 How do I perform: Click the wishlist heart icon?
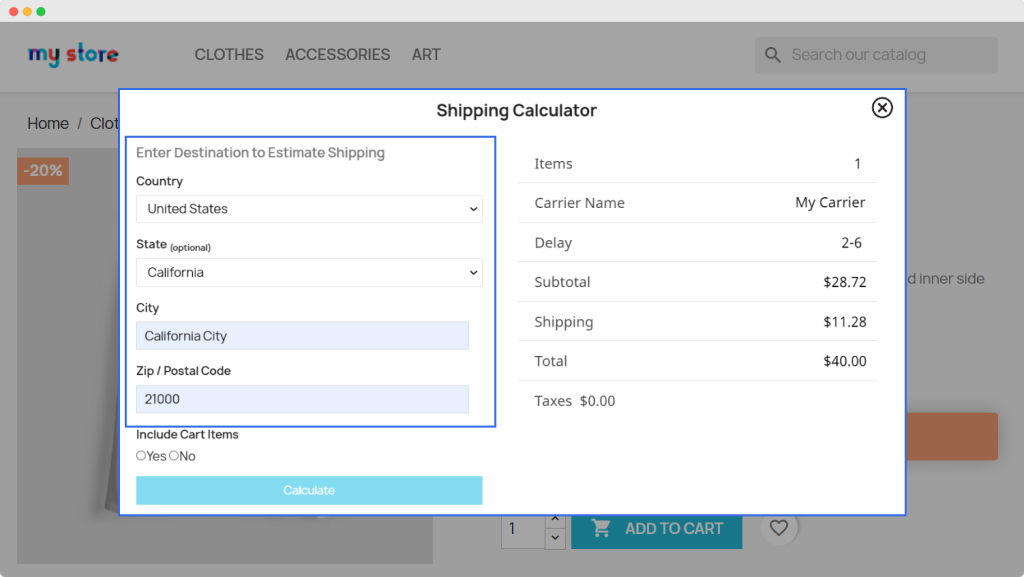point(779,528)
